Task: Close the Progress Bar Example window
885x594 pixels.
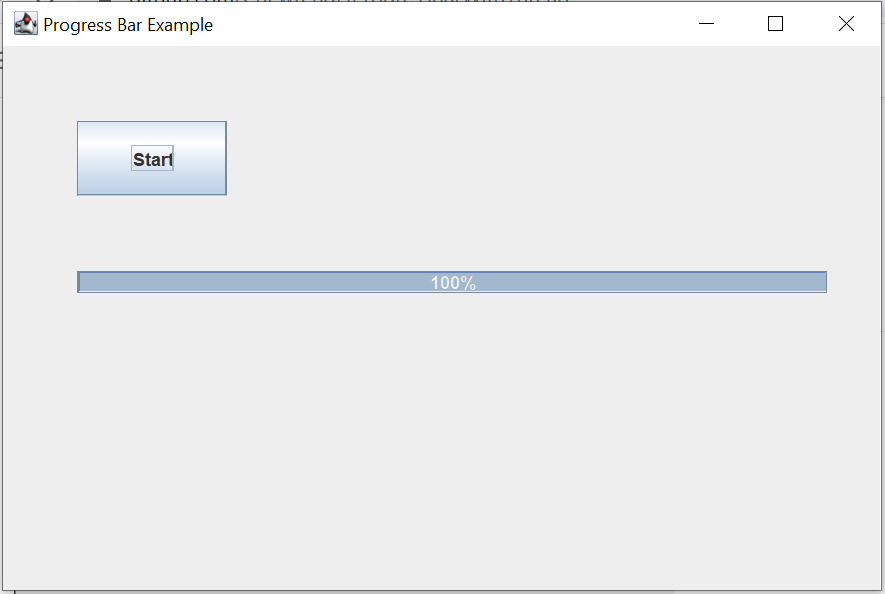Action: pyautogui.click(x=846, y=23)
